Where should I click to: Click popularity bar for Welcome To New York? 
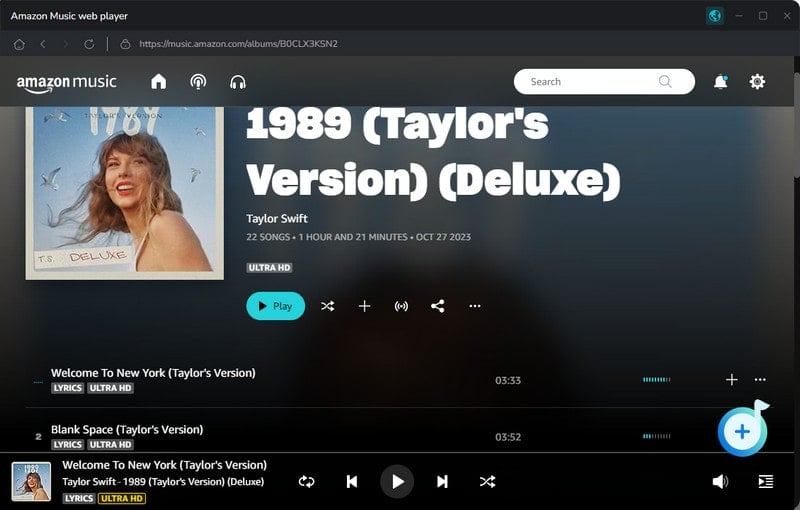(657, 379)
